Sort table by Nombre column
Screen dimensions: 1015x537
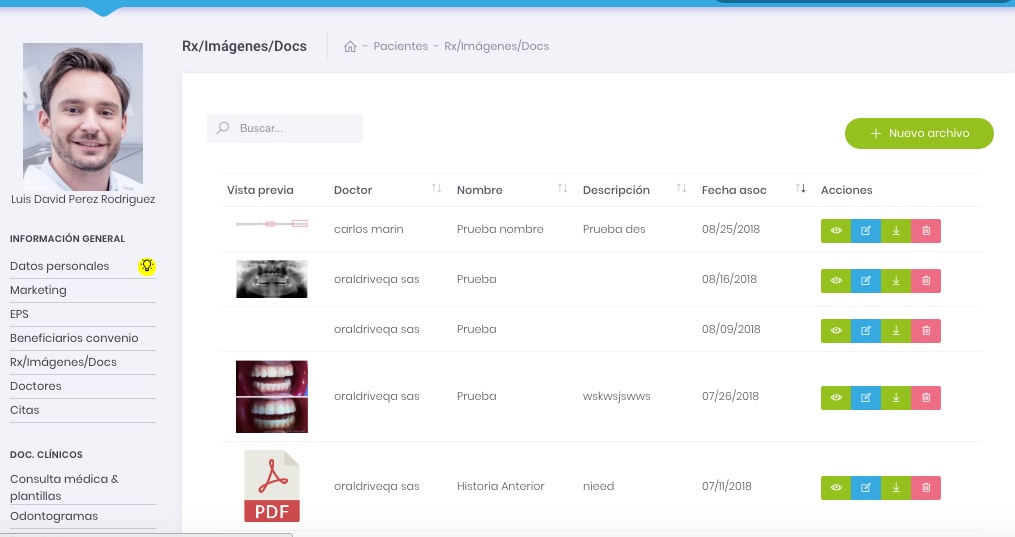click(x=562, y=189)
